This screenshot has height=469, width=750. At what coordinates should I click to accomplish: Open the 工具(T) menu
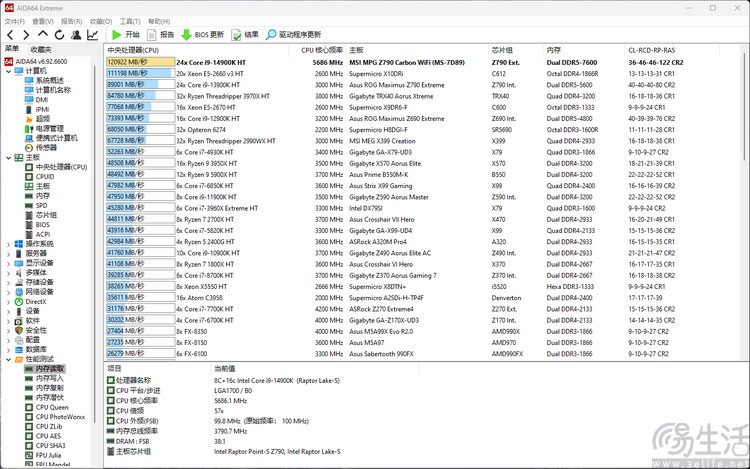click(130, 22)
